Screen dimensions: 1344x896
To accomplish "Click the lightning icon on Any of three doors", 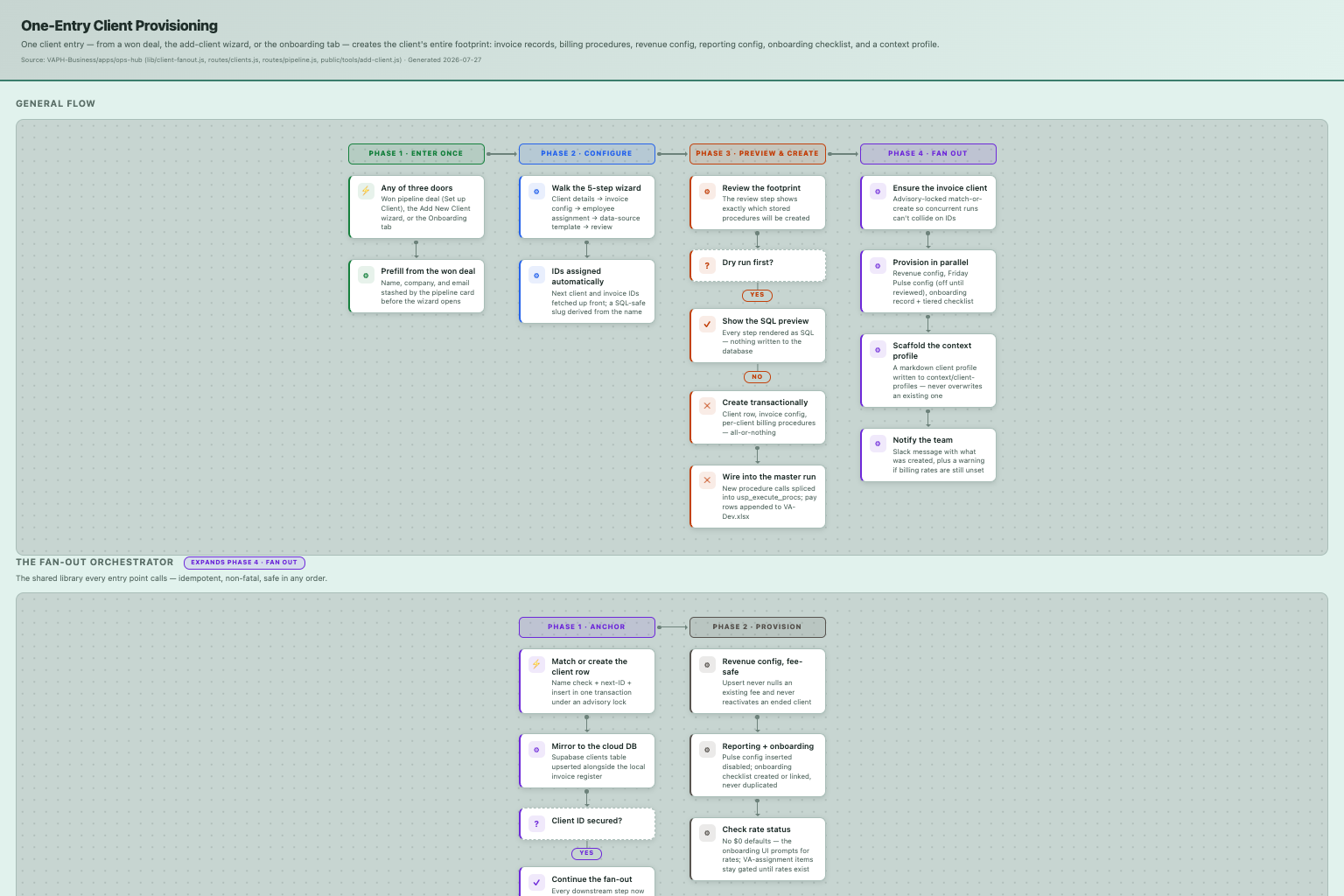I will tap(366, 191).
